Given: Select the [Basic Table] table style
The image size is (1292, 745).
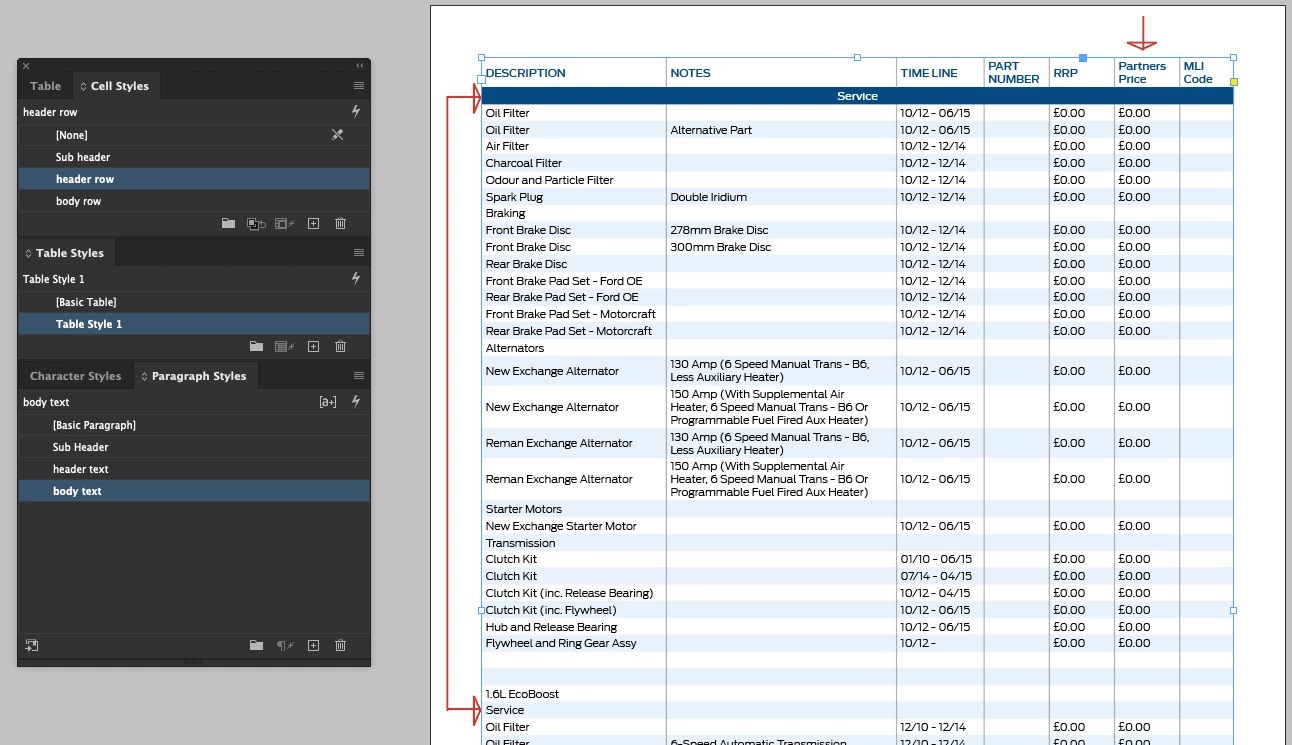Looking at the screenshot, I should [x=194, y=302].
